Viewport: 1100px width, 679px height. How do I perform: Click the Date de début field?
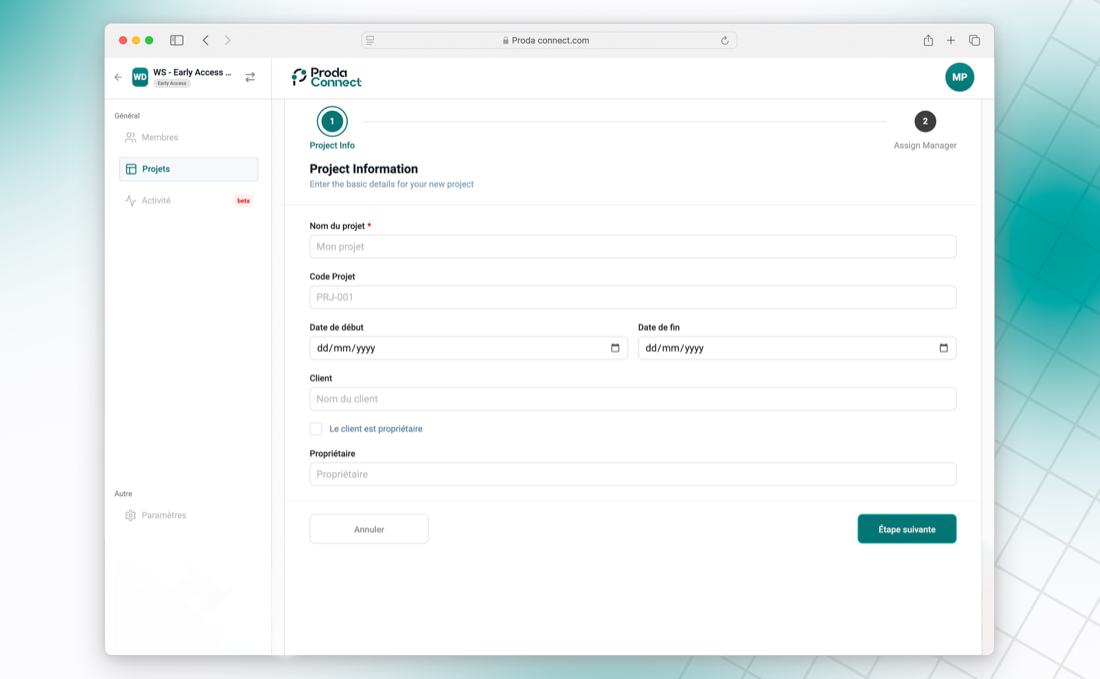[469, 348]
